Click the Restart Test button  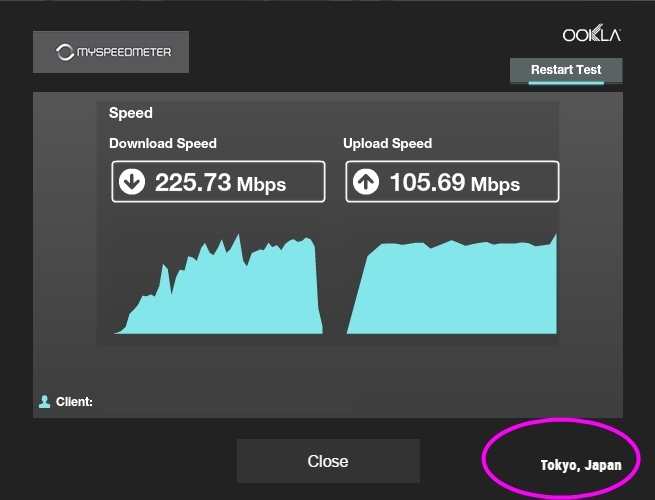coord(566,70)
